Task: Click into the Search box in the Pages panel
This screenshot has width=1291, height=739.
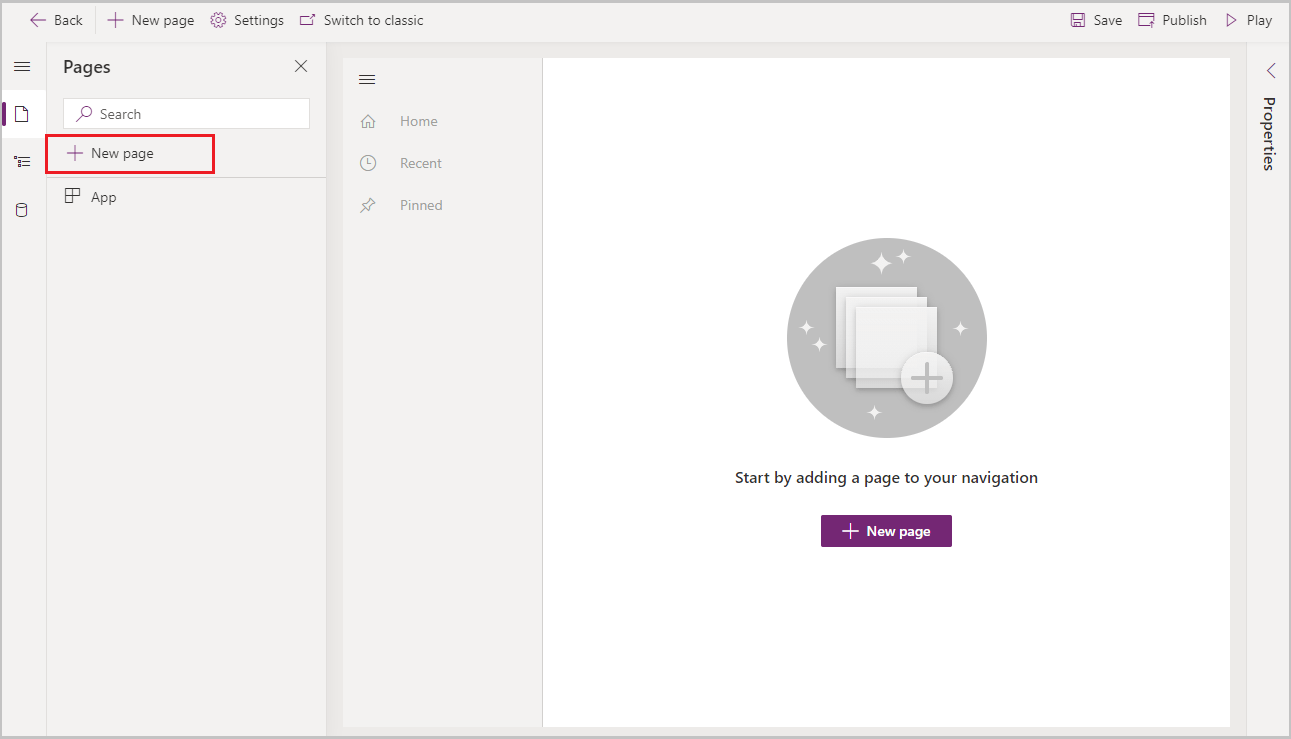Action: [185, 113]
